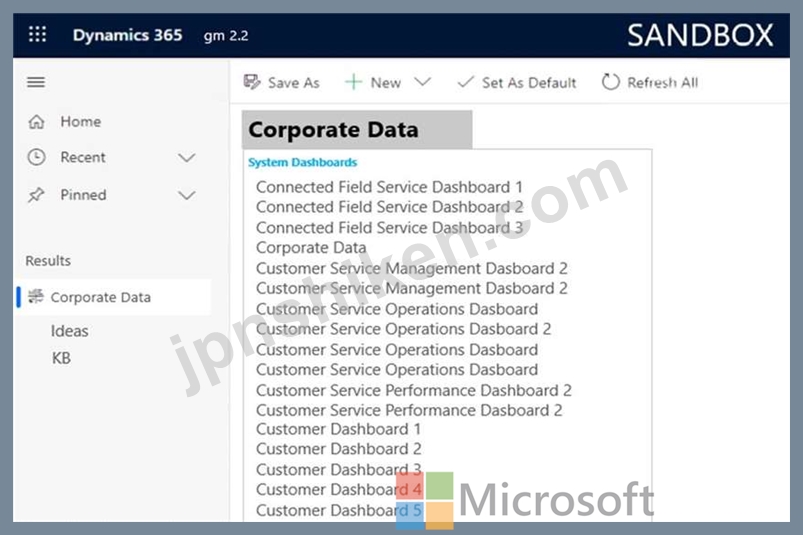Expand the Pinned chevron

pos(187,195)
